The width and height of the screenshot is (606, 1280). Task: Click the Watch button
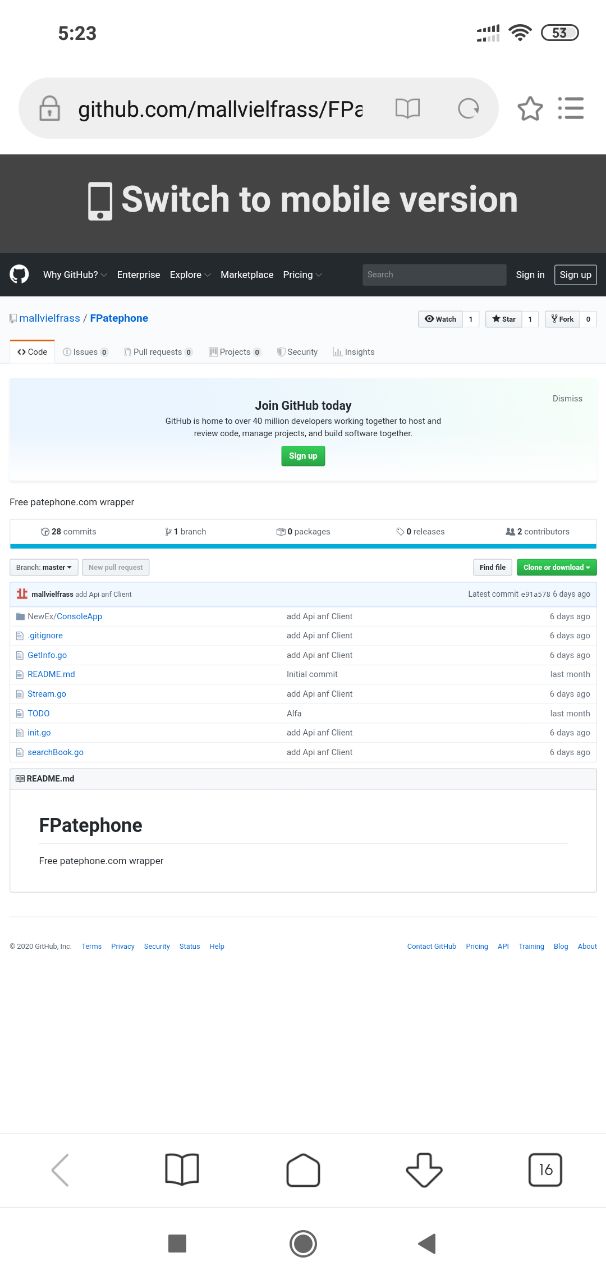point(440,319)
